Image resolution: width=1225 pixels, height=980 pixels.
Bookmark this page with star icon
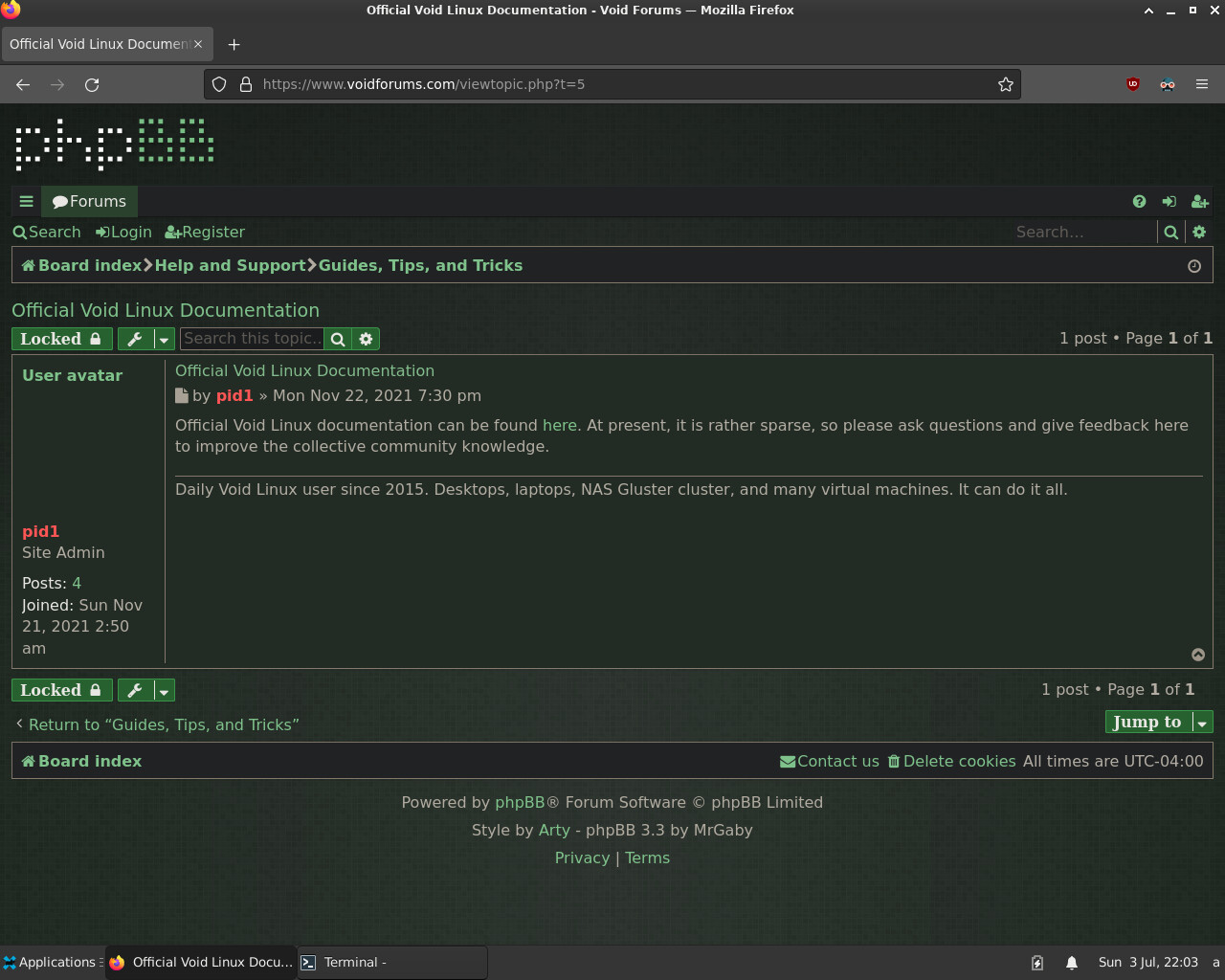[x=1005, y=84]
